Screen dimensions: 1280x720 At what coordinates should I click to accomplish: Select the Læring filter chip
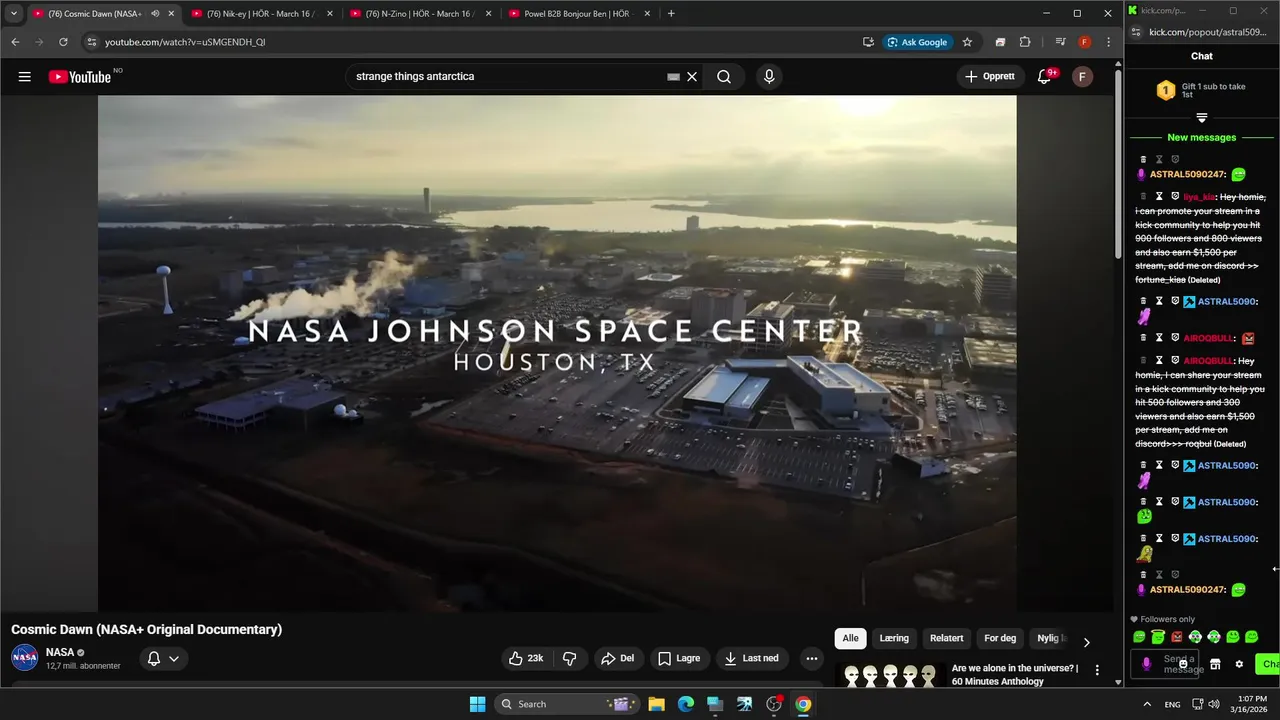(894, 638)
